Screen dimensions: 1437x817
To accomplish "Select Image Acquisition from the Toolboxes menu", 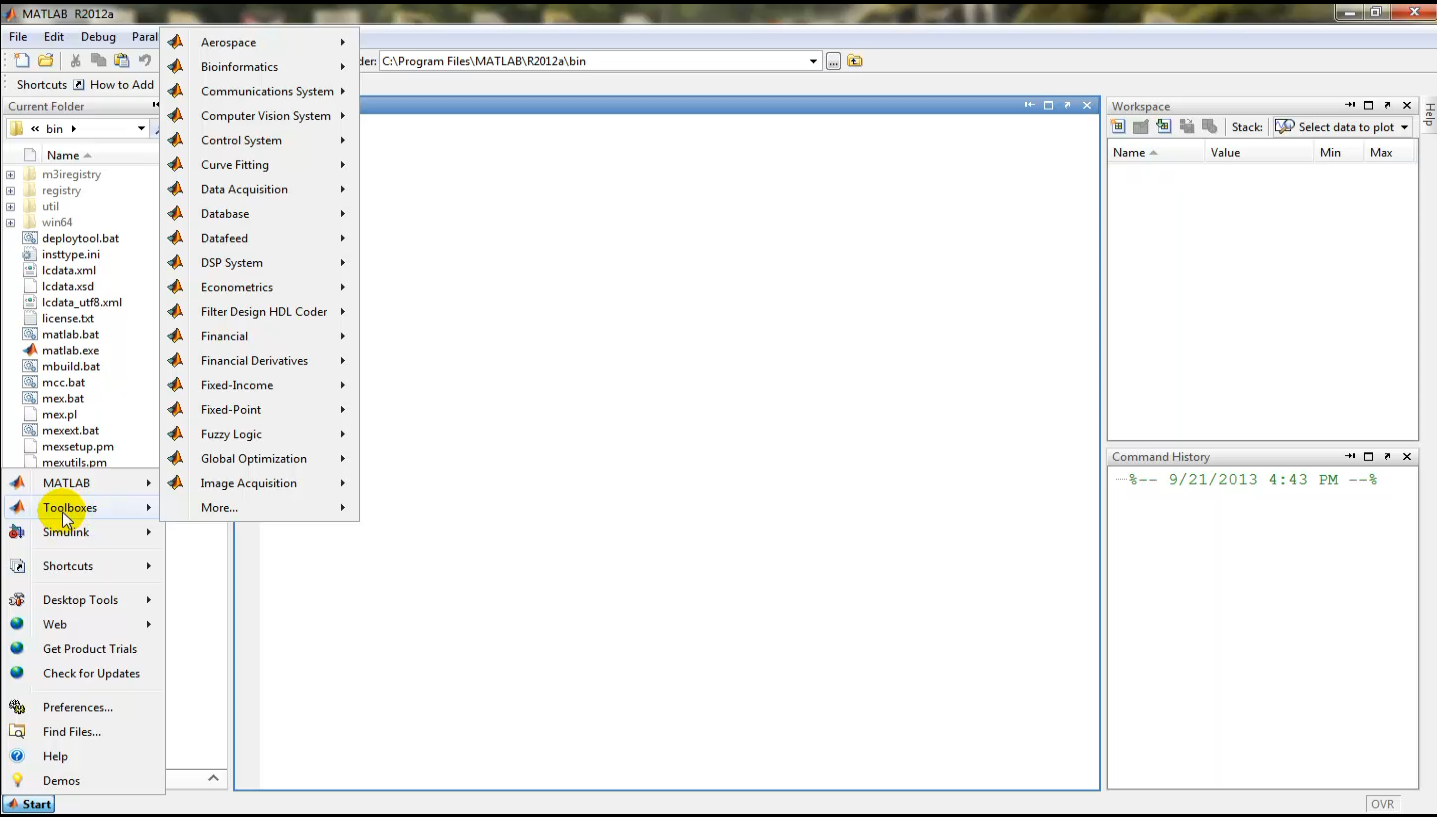I will coord(260,483).
